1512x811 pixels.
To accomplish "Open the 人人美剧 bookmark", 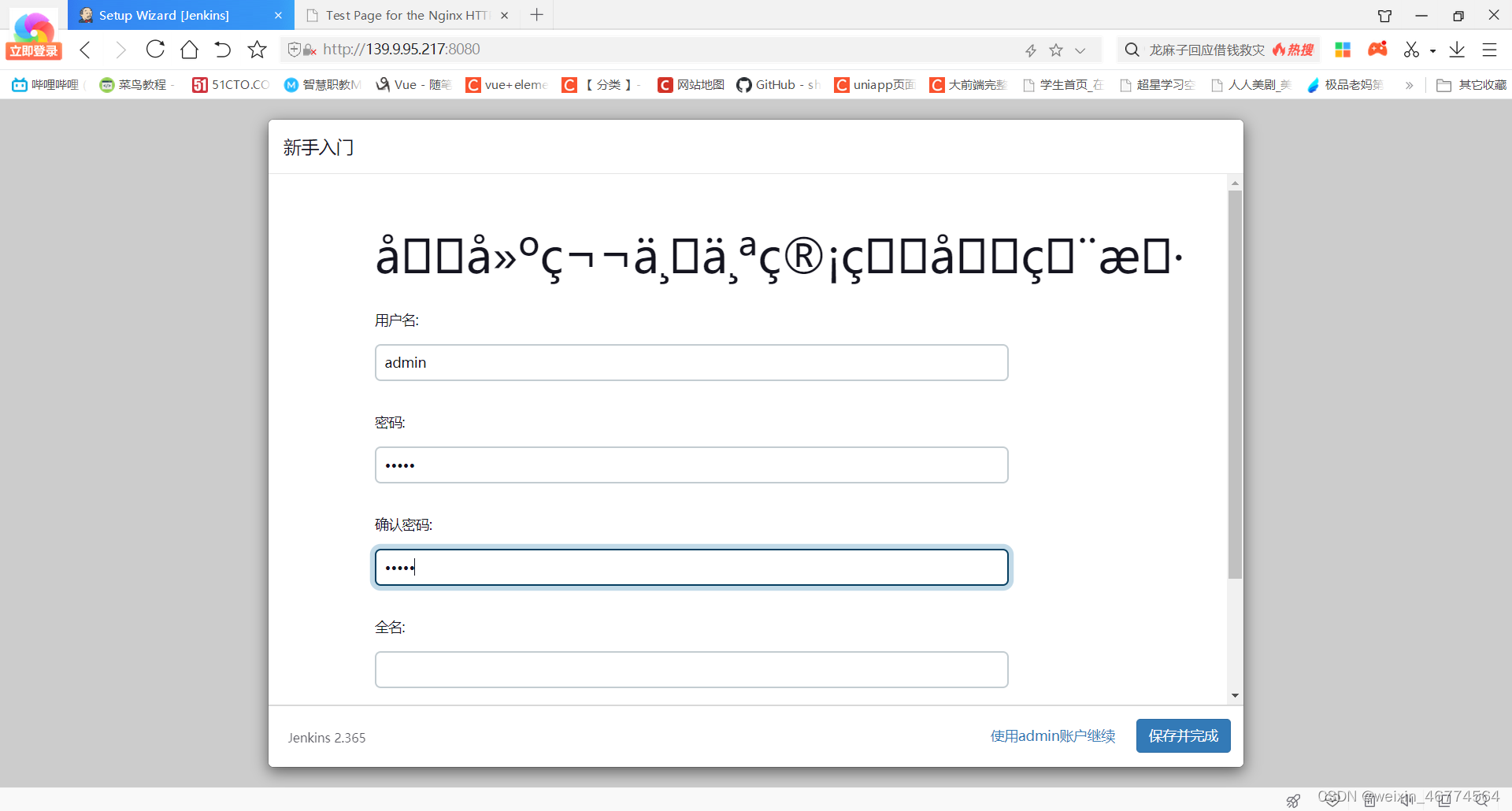I will click(1251, 84).
